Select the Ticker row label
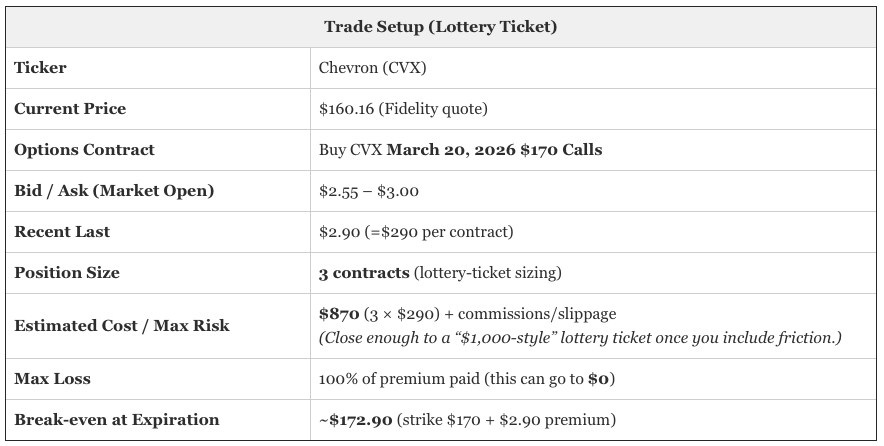This screenshot has height=446, width=884. click(40, 68)
